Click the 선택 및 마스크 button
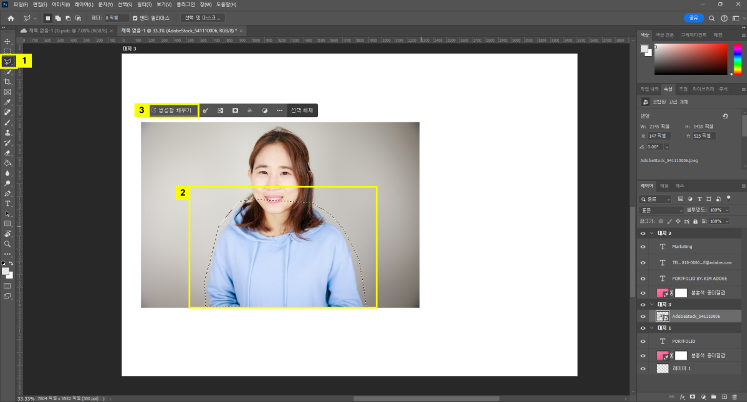747x402 pixels. tap(200, 18)
